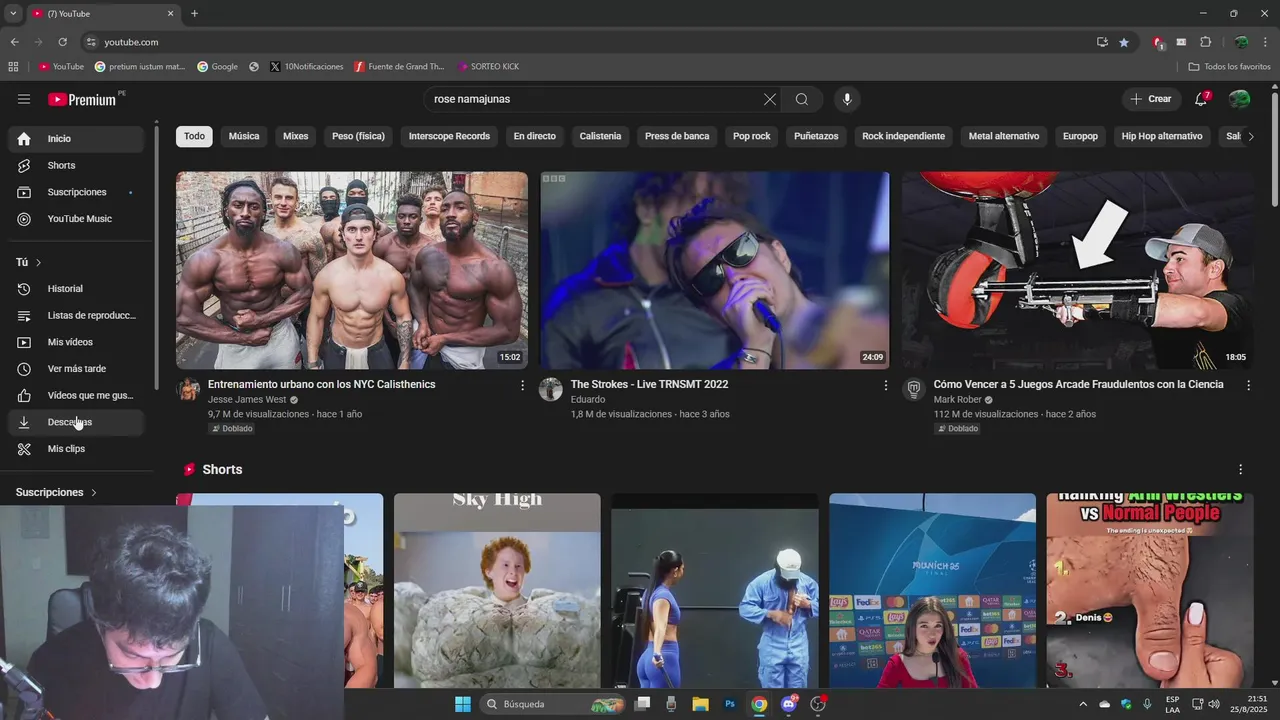Select the Pop rock filter chip
This screenshot has height=720, width=1280.
pyautogui.click(x=752, y=136)
